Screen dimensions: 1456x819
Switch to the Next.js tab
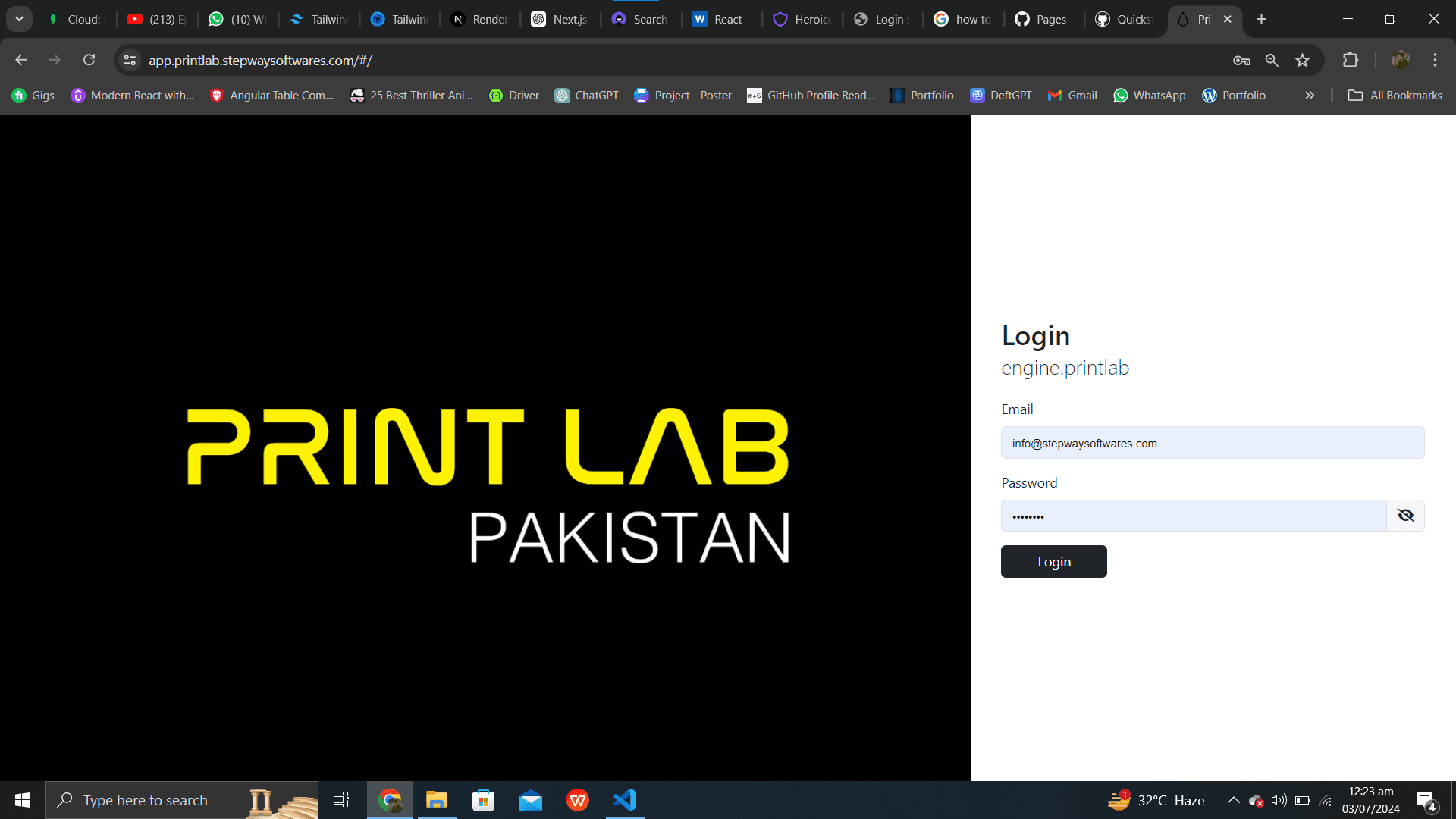tap(561, 19)
